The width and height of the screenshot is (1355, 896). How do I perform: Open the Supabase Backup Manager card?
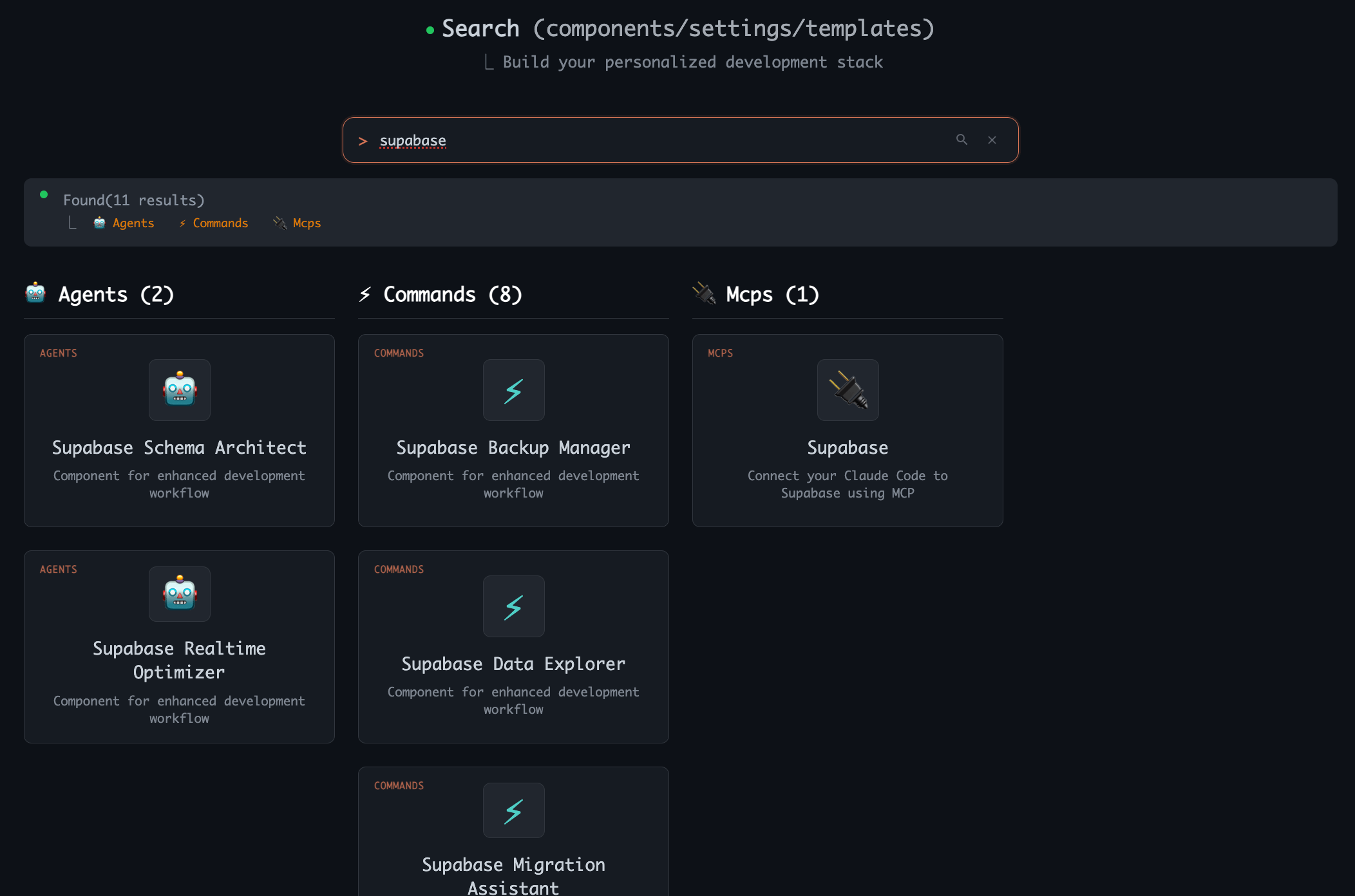point(513,431)
